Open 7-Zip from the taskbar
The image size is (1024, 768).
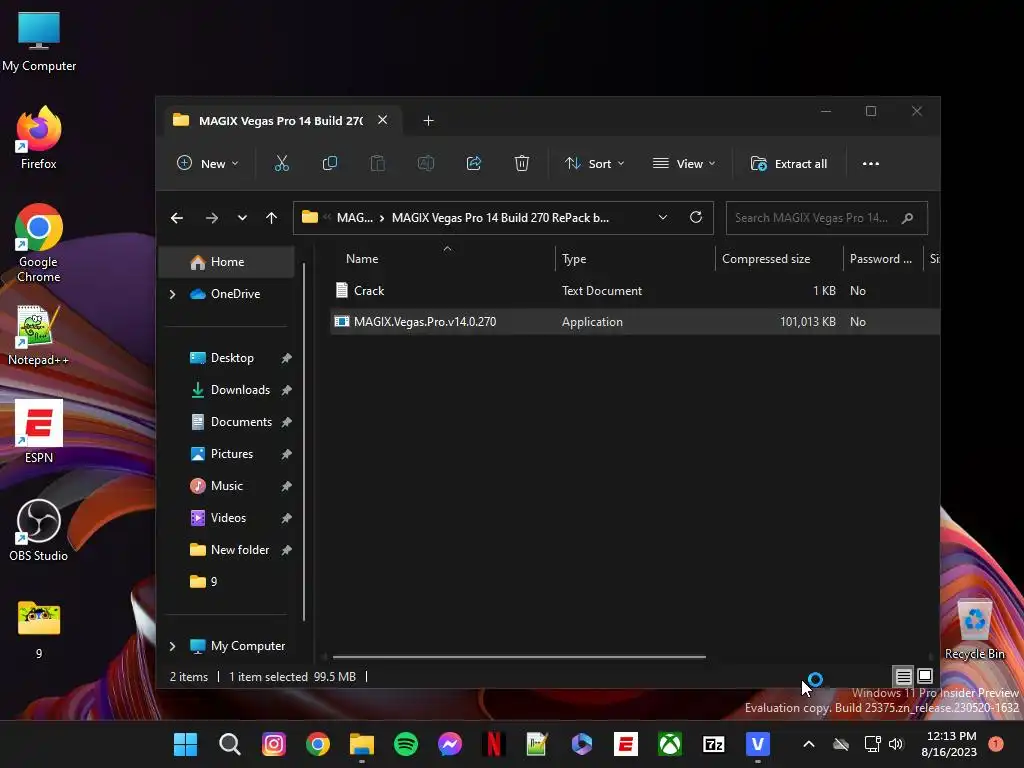[x=714, y=744]
